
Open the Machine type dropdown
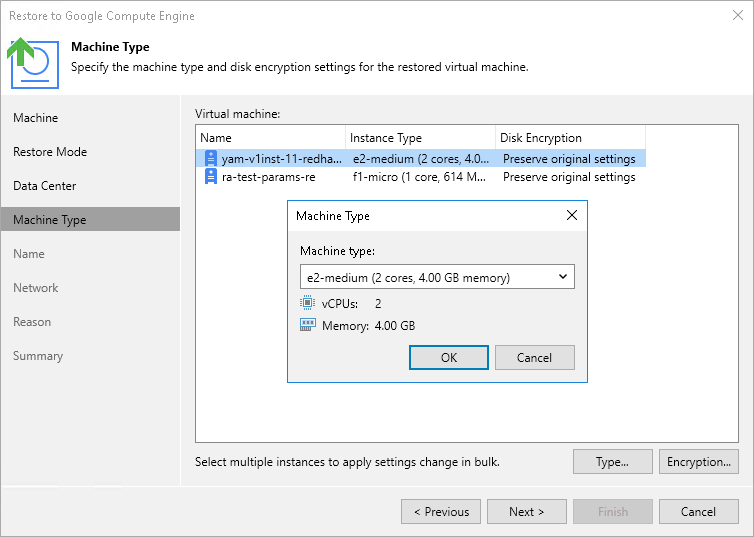(437, 277)
